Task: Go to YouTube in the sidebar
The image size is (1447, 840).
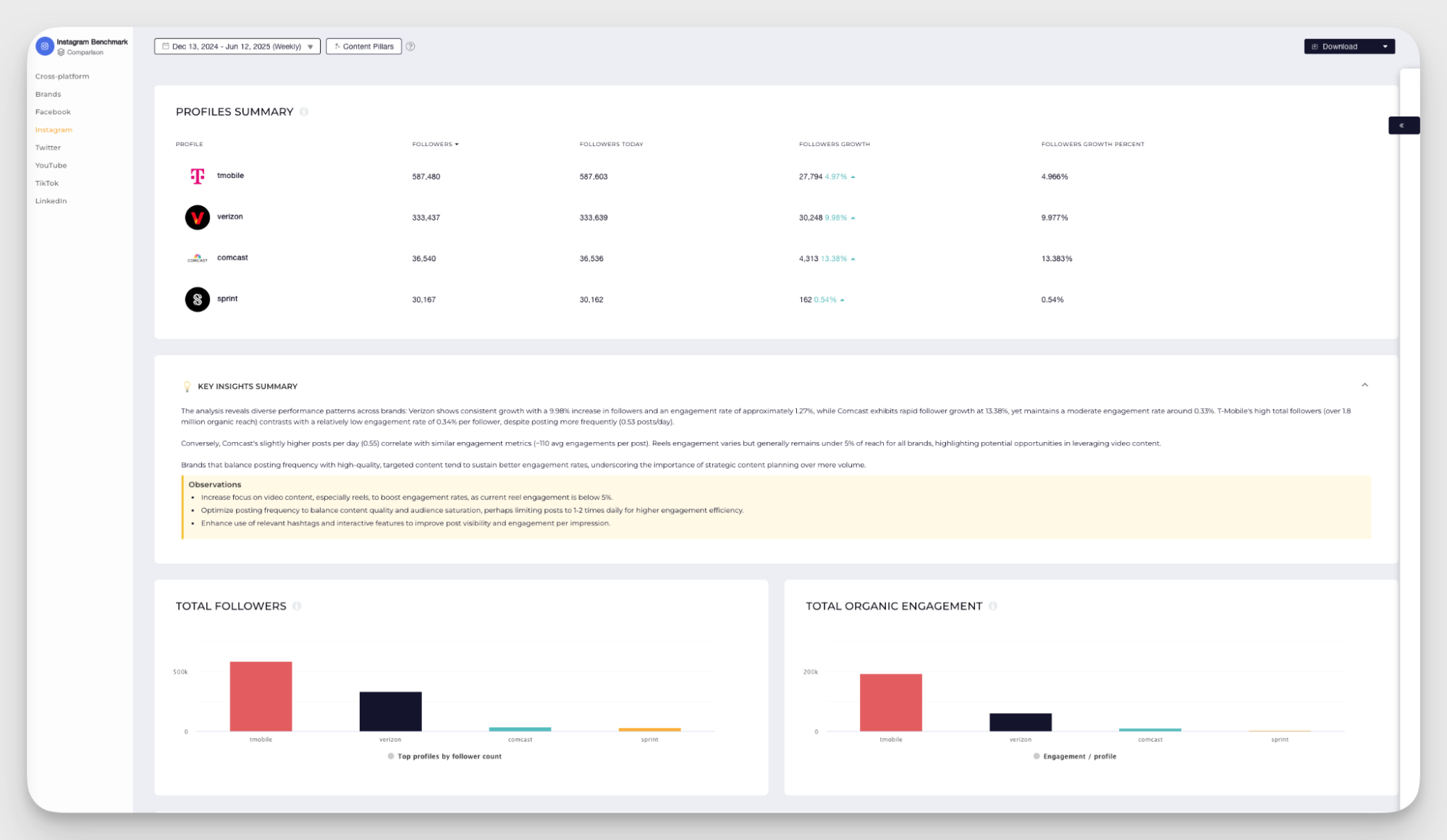Action: pos(51,166)
